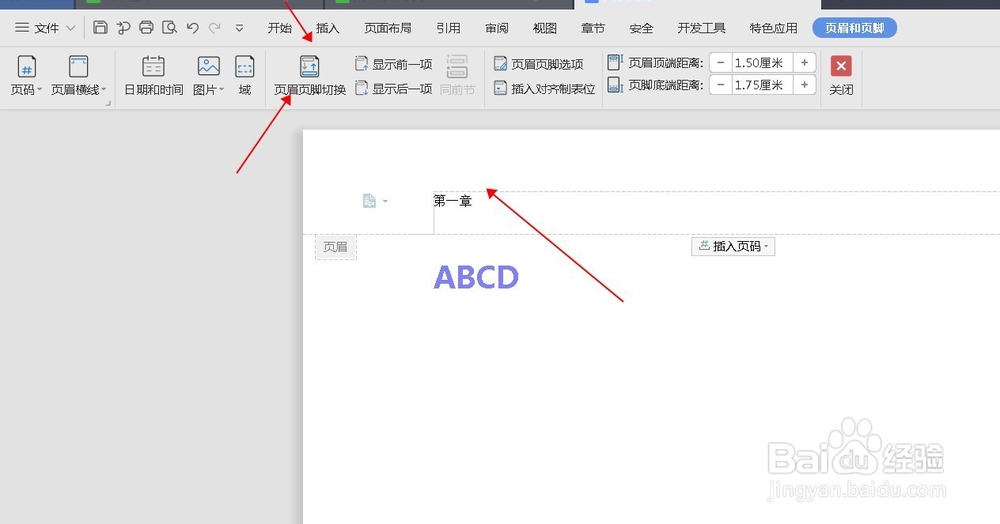1000x524 pixels.
Task: Click the document icon left of header
Action: tap(369, 201)
